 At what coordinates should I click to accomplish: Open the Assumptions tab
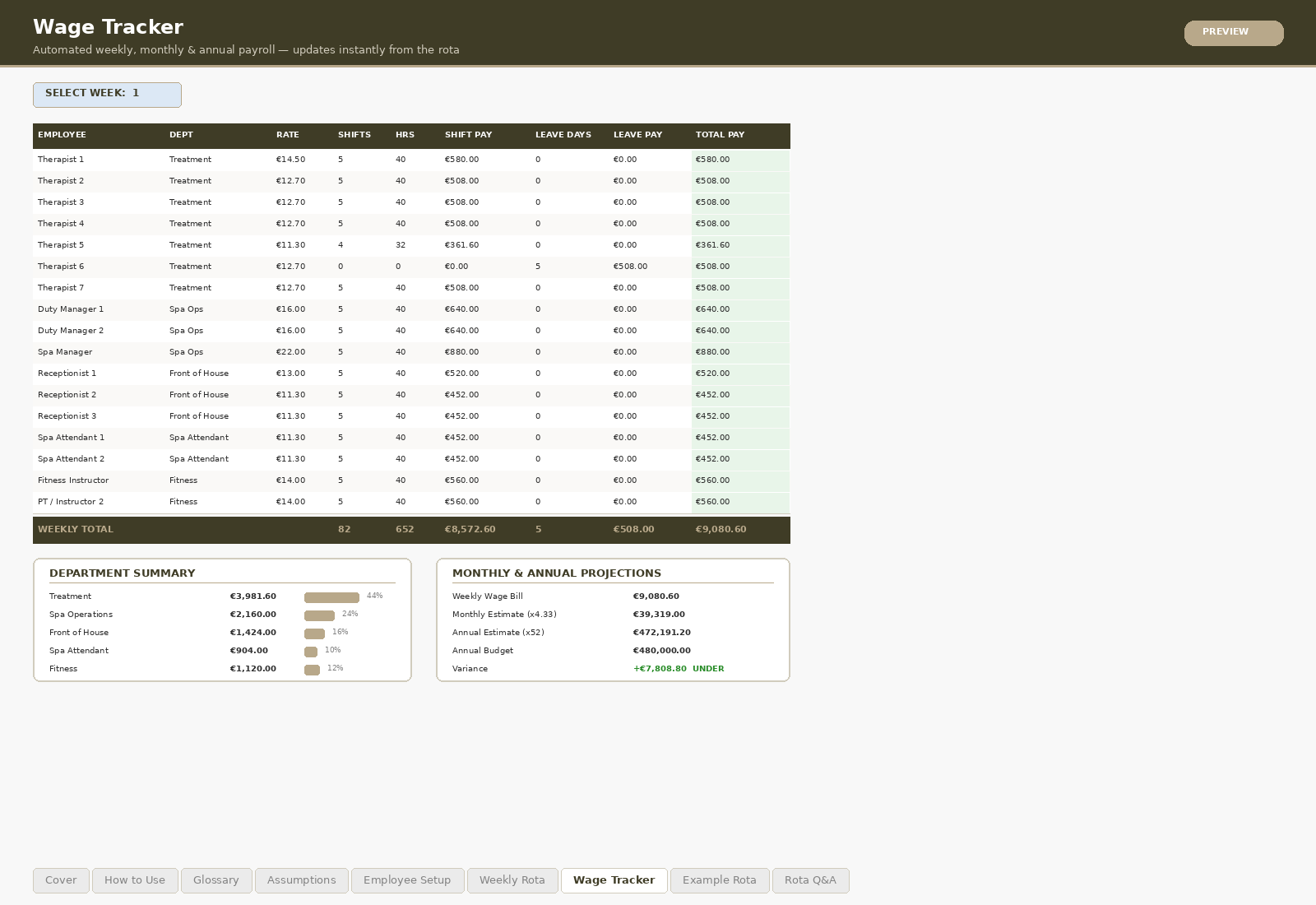coord(301,879)
